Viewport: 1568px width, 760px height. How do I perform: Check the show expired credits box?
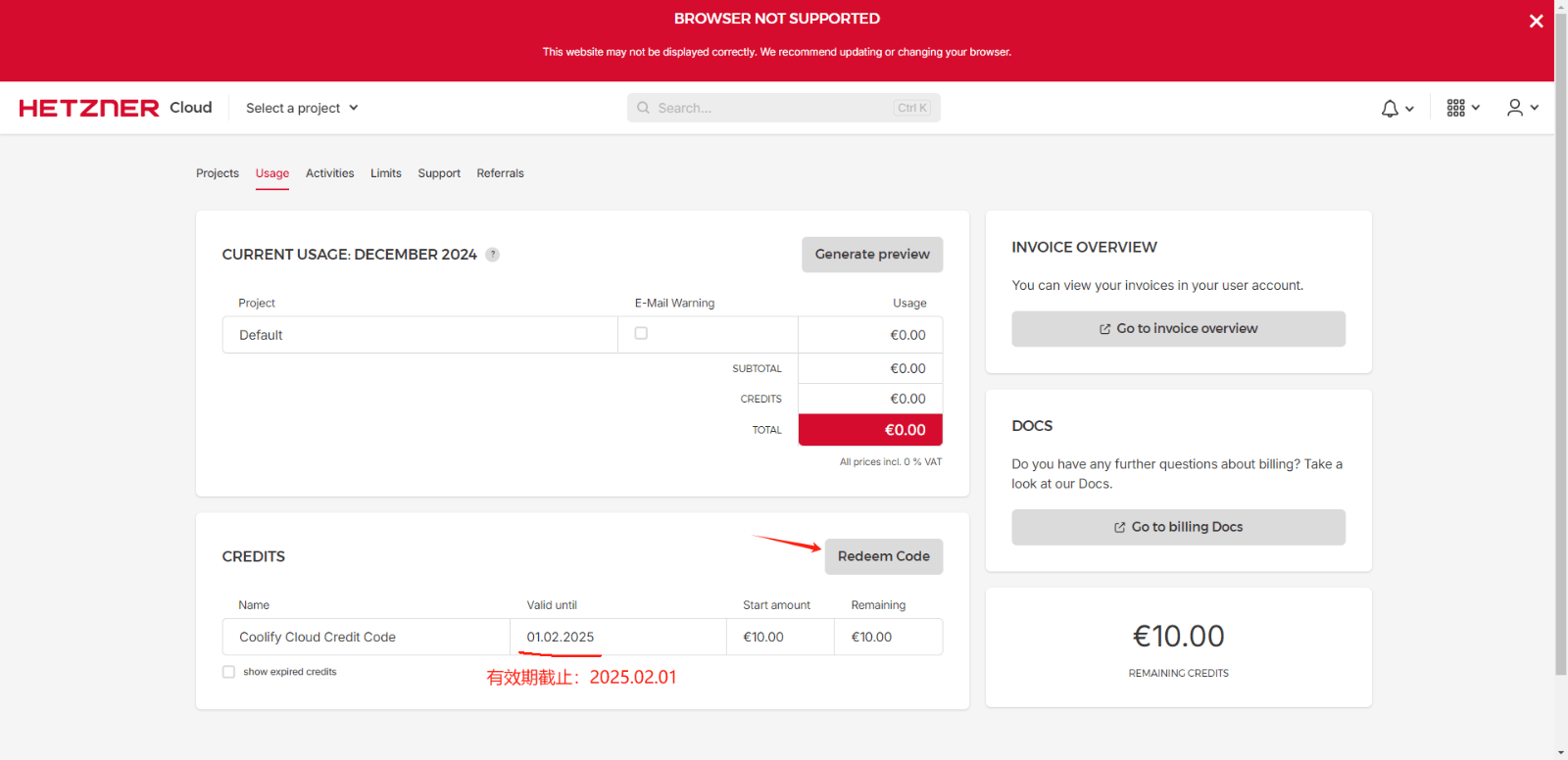[229, 672]
